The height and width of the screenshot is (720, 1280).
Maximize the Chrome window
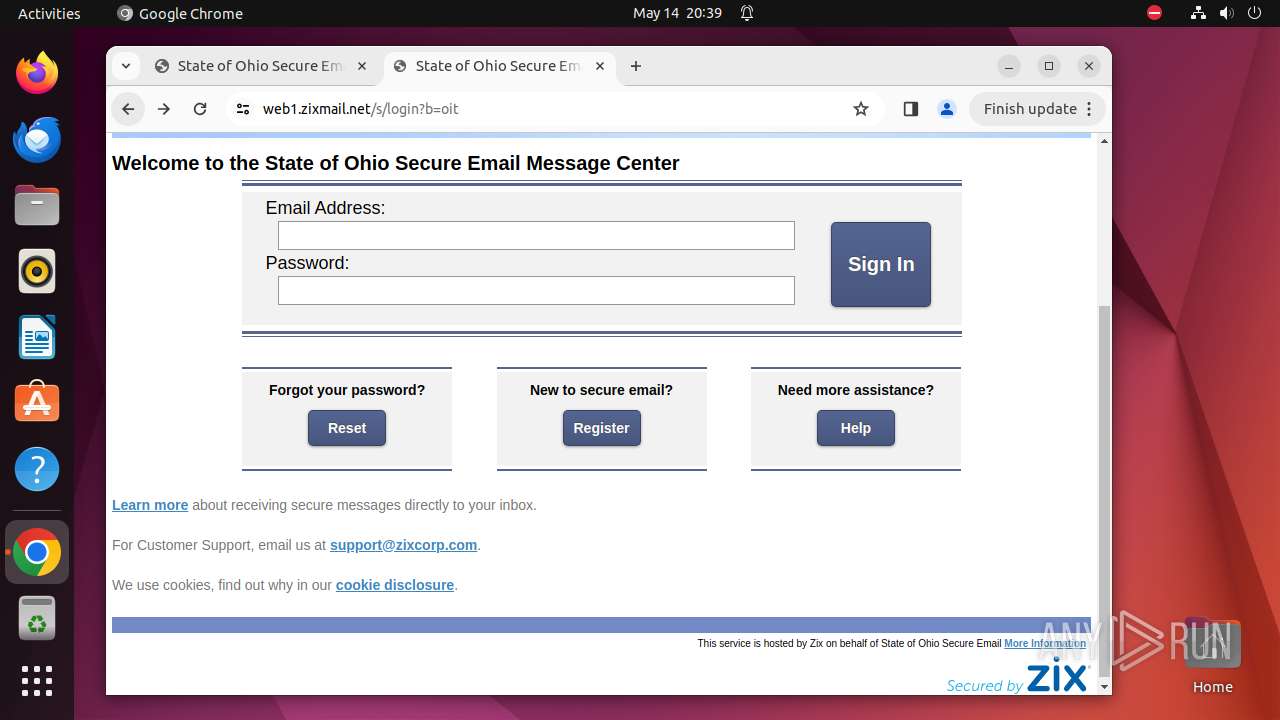[1049, 66]
